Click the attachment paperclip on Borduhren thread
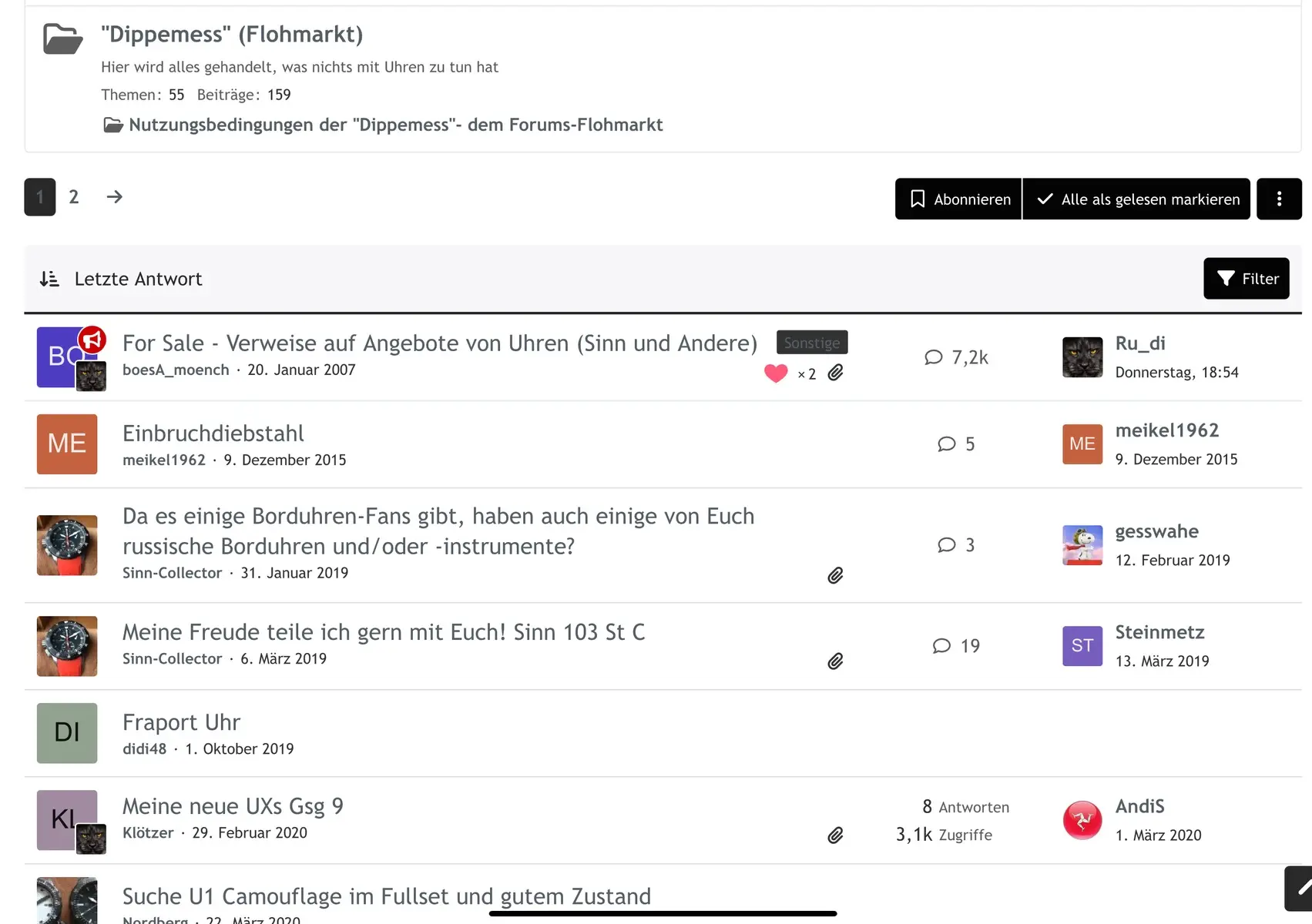 click(835, 575)
